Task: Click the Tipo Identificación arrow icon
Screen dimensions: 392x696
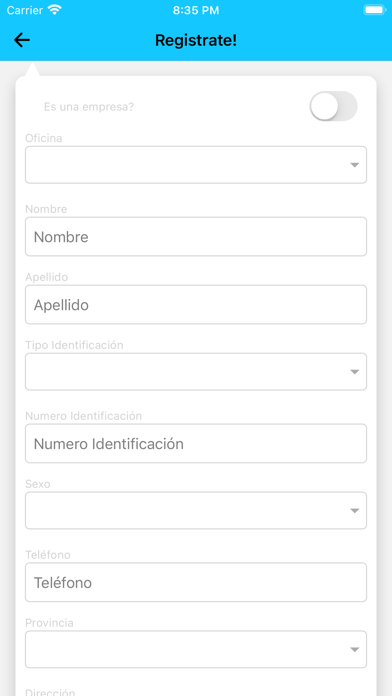Action: click(354, 372)
